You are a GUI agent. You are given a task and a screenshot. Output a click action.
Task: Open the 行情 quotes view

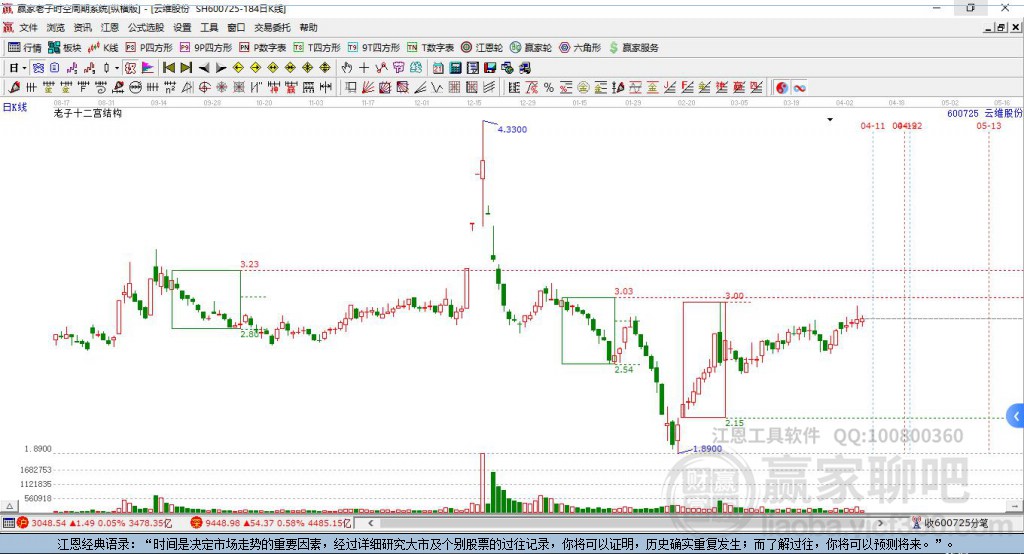(25, 48)
